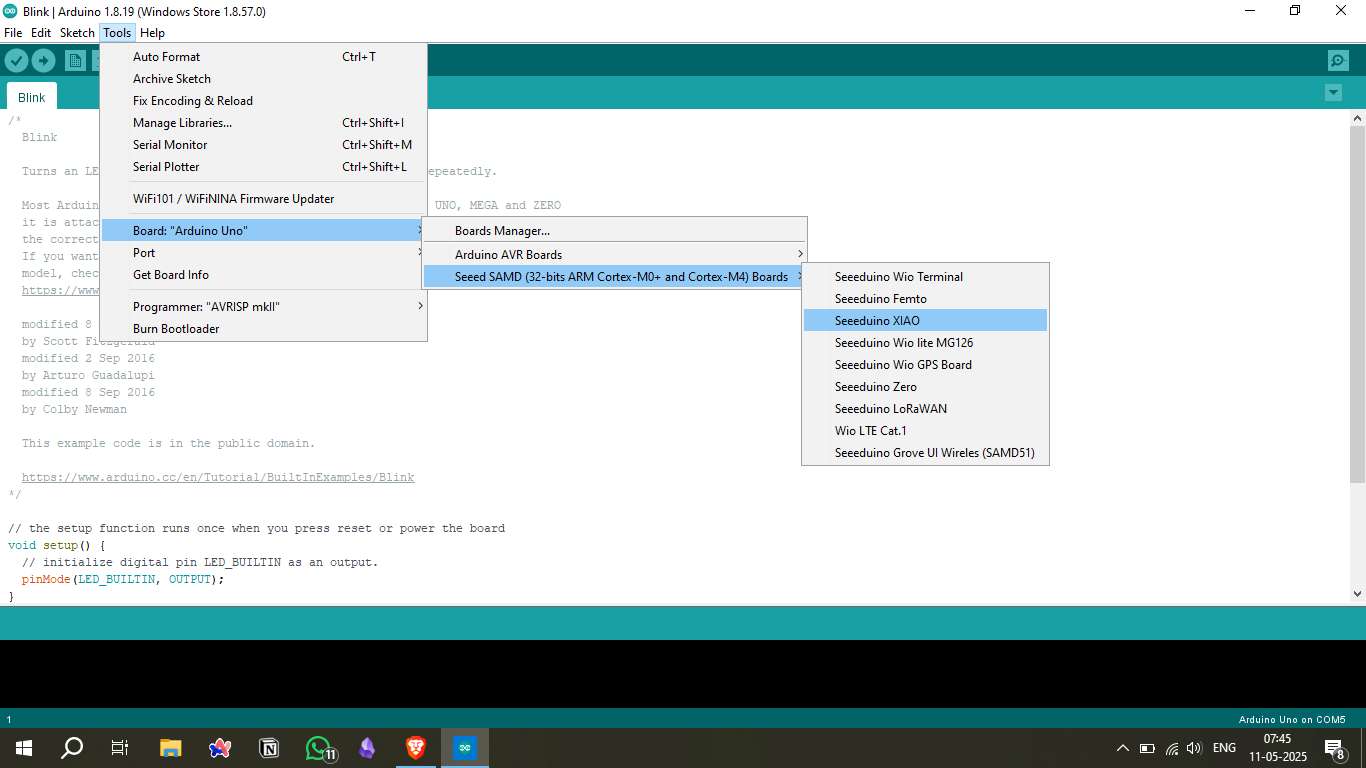Screen dimensions: 1366x768
Task: Click the pinMode(LED_BUILTIN, OUTPUT) code line
Action: 123,579
